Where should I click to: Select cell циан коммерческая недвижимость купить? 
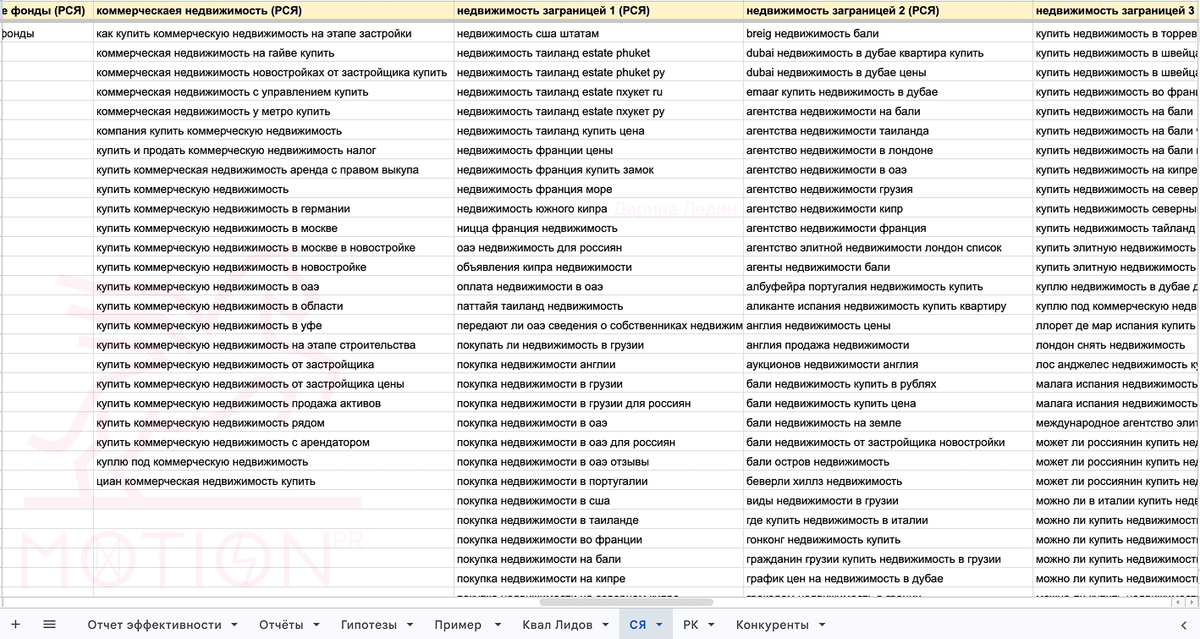273,481
